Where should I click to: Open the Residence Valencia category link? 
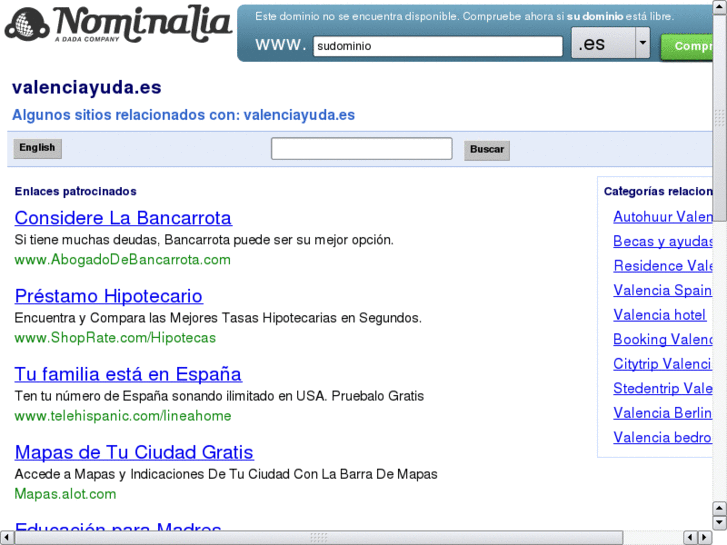point(663,266)
